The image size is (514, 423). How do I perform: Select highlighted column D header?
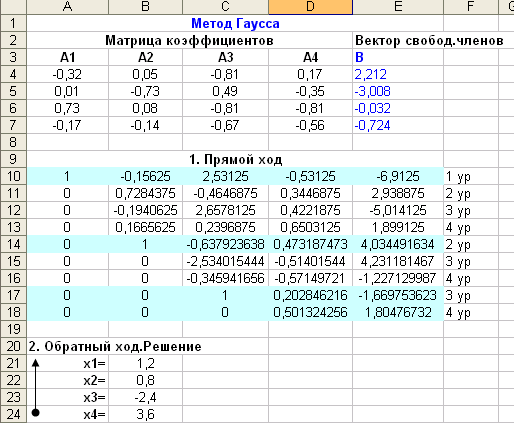[x=310, y=7]
